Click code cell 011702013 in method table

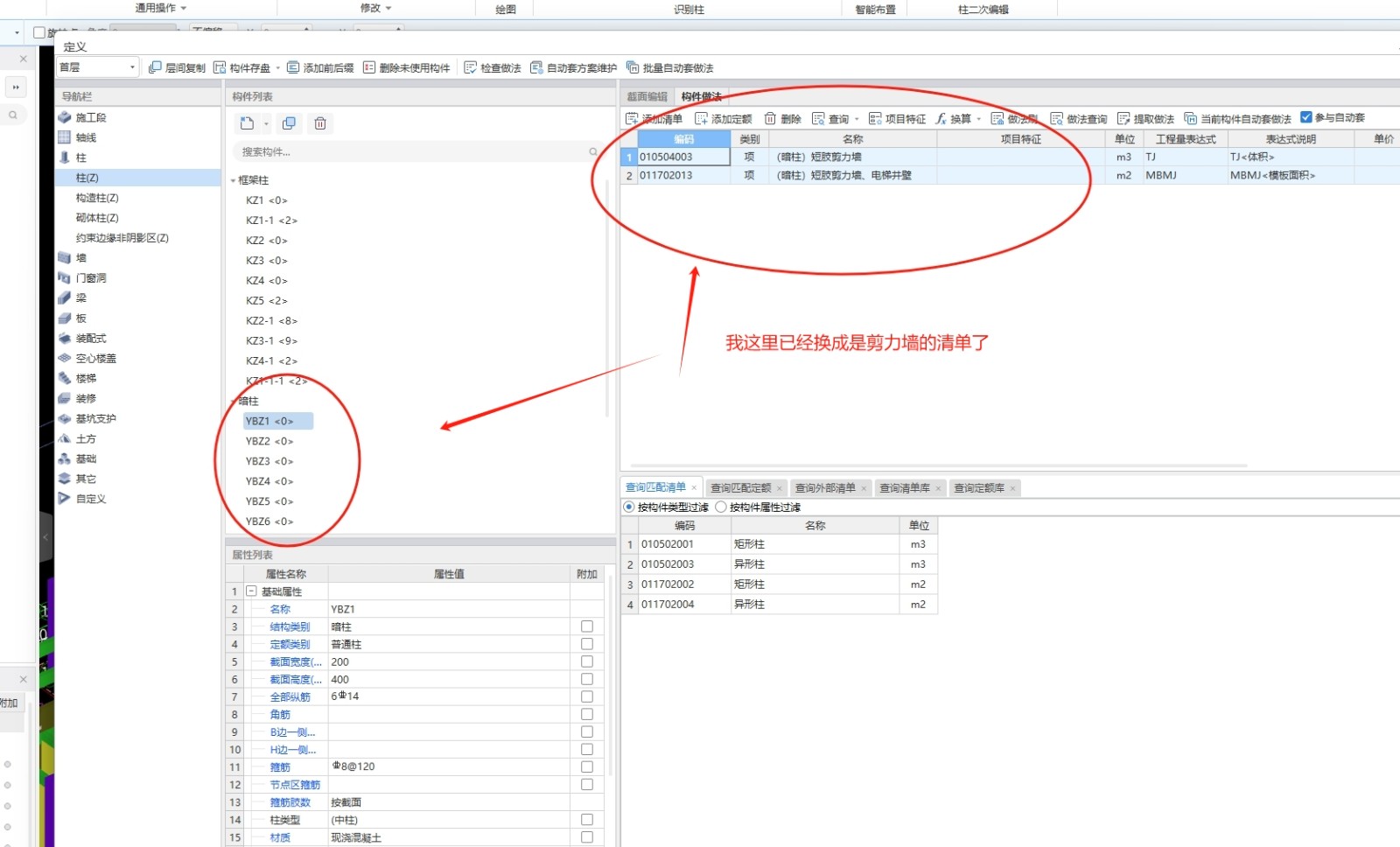[x=683, y=175]
